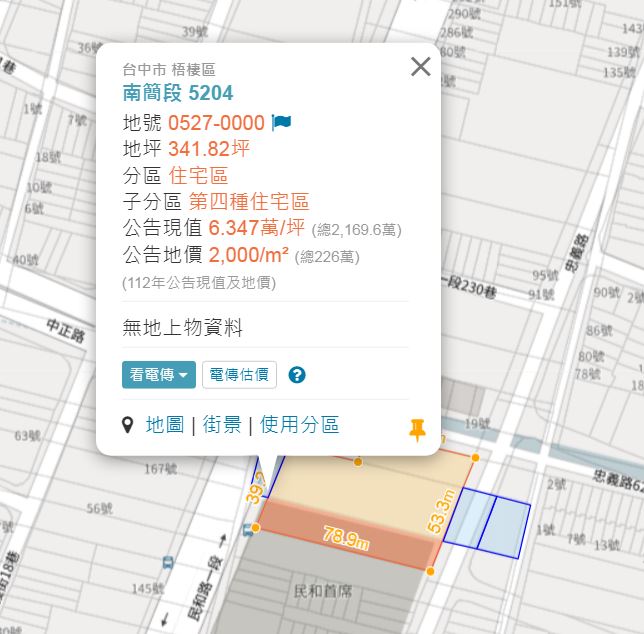644x634 pixels.
Task: Click the orange vertex at parcel's bottom-right corner
Action: click(430, 571)
